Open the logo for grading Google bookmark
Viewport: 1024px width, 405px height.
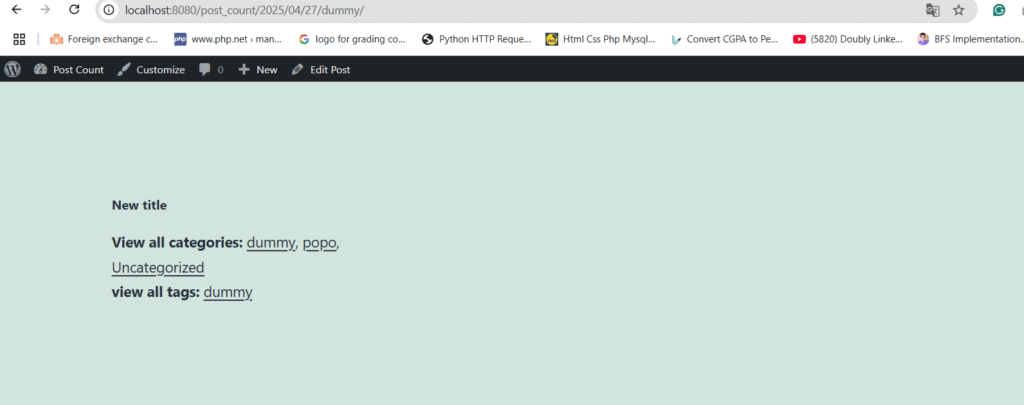[352, 39]
